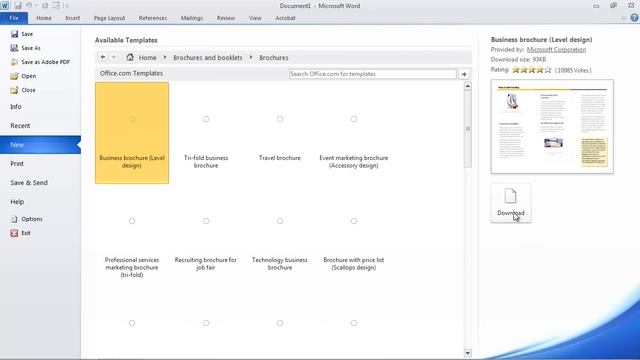Click the Home house icon in the breadcrumb
Image resolution: width=640 pixels, height=360 pixels.
(x=130, y=57)
